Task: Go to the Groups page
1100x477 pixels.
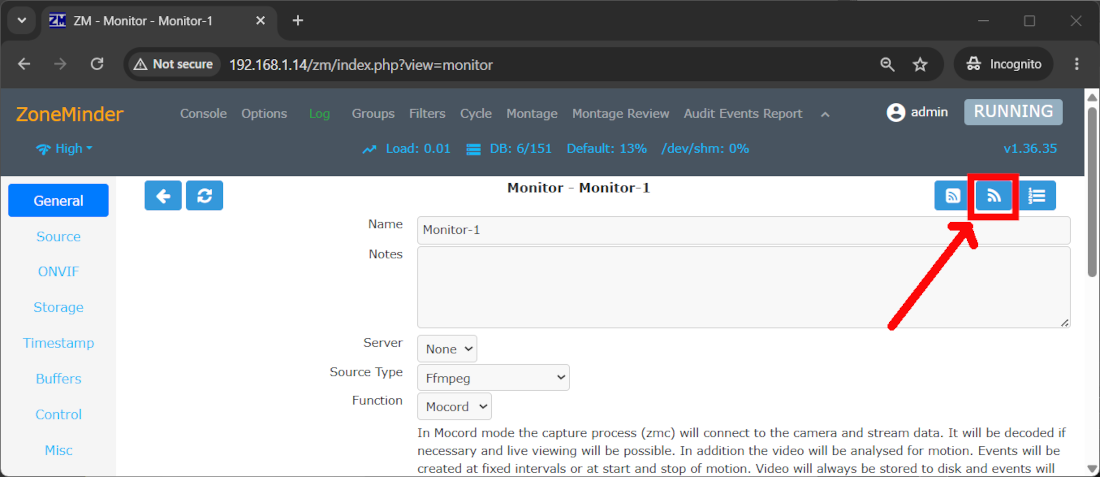Action: pos(373,114)
